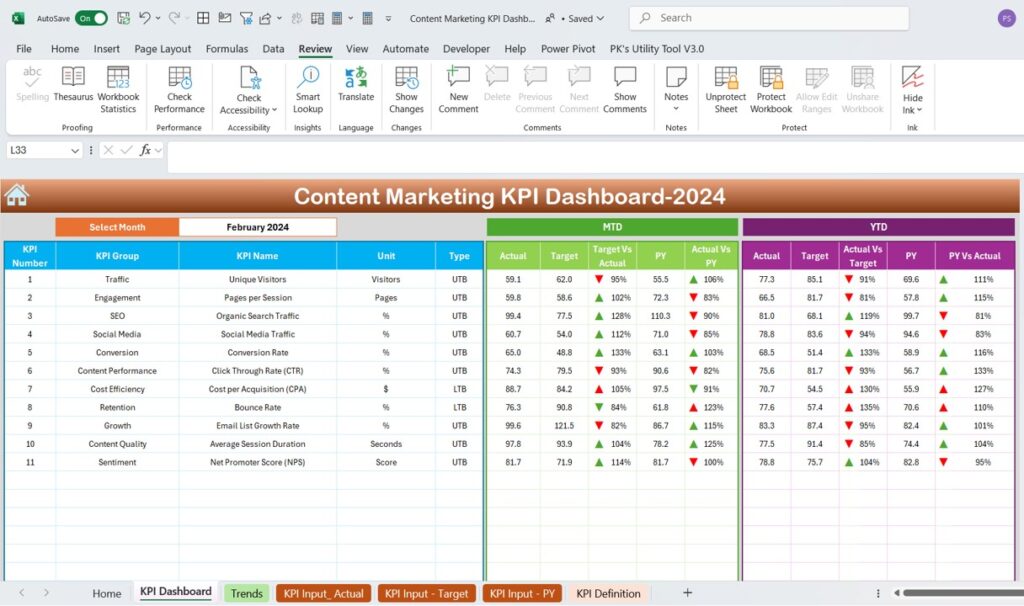Click the horizontal scrollbar at bottom right

coord(963,593)
